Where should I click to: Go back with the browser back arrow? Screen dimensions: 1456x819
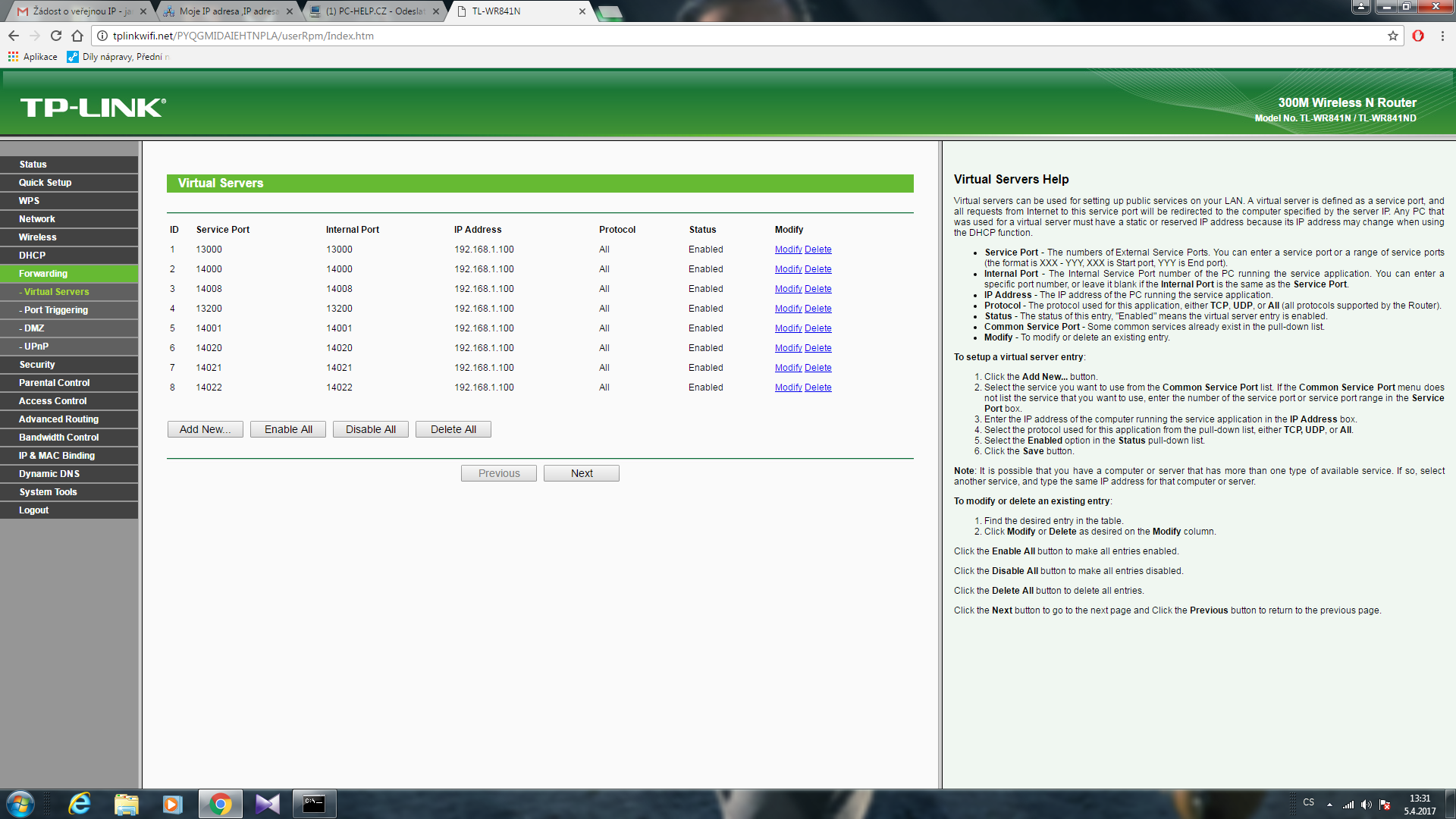pos(14,36)
